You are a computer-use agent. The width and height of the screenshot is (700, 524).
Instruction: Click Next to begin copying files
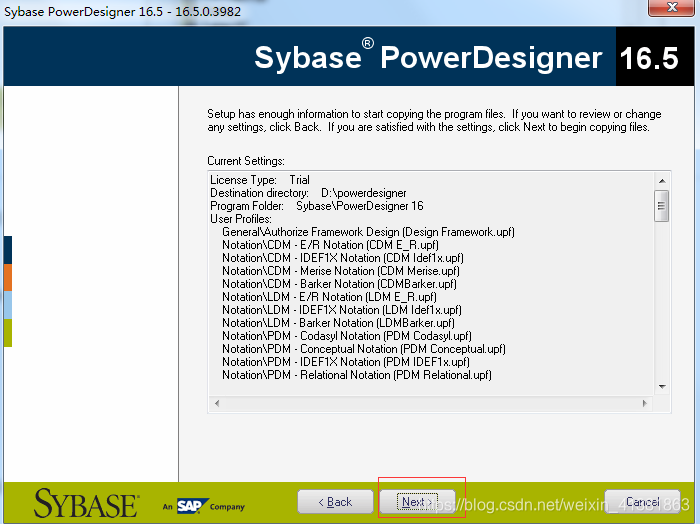417,502
